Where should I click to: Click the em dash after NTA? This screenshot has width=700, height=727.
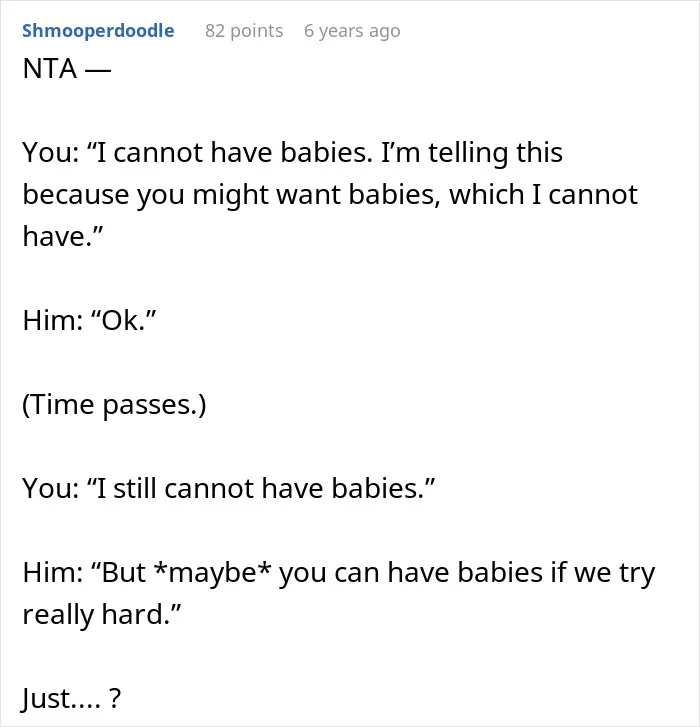point(97,70)
